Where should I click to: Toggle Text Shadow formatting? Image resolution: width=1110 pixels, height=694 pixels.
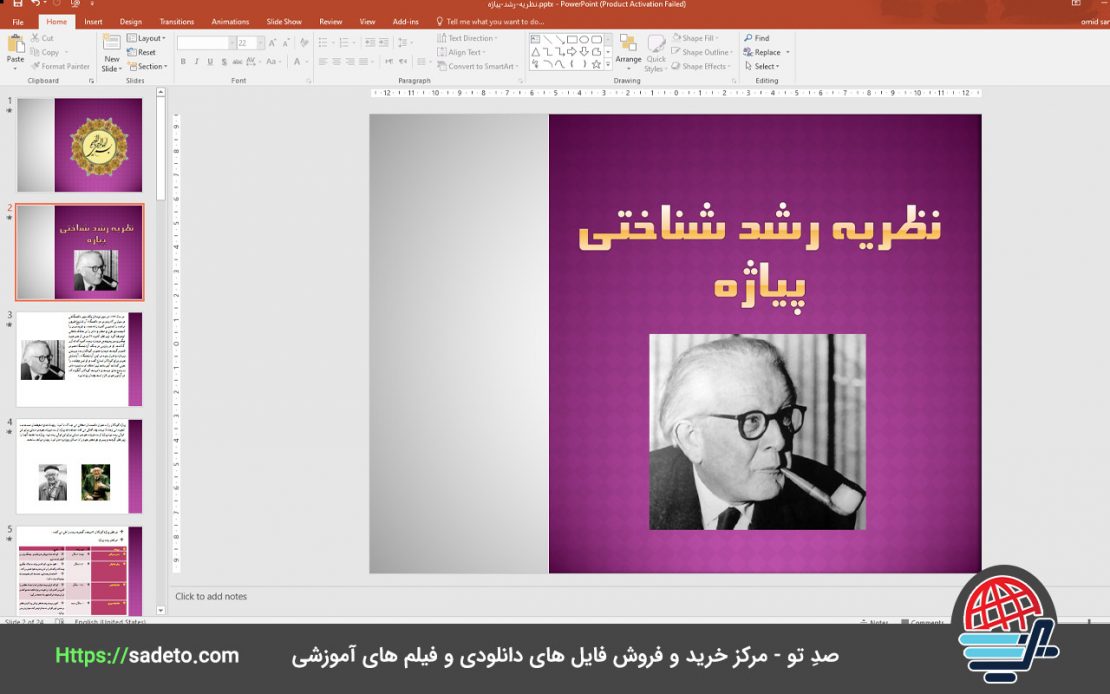click(x=224, y=62)
